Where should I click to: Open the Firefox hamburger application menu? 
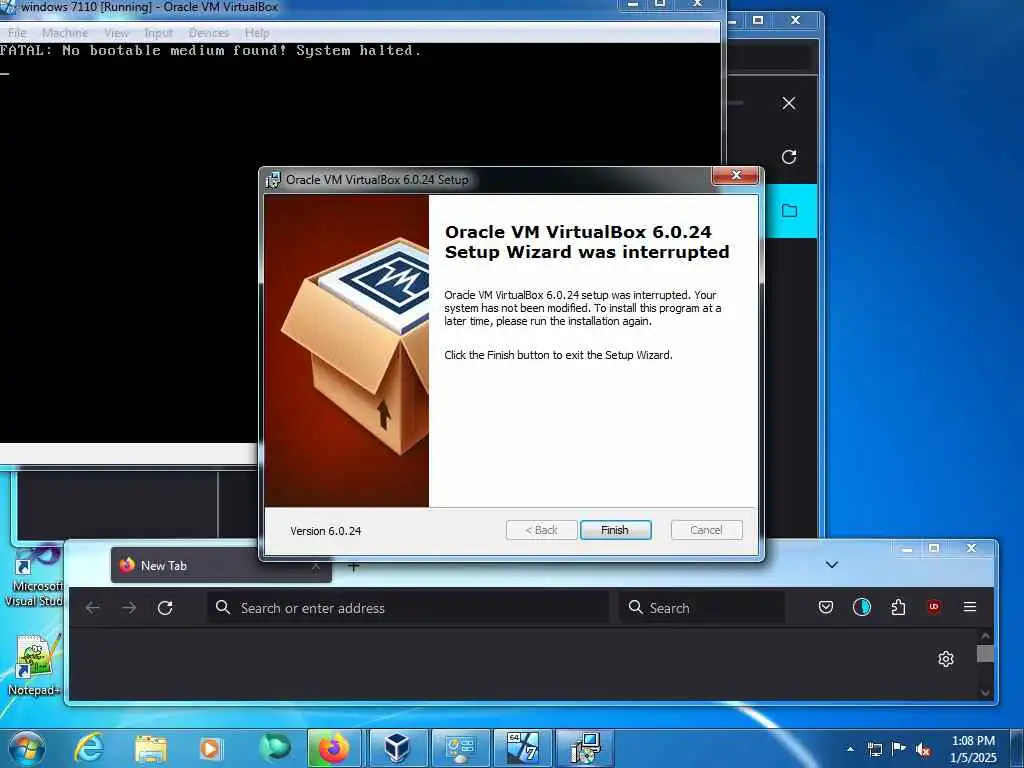[970, 607]
